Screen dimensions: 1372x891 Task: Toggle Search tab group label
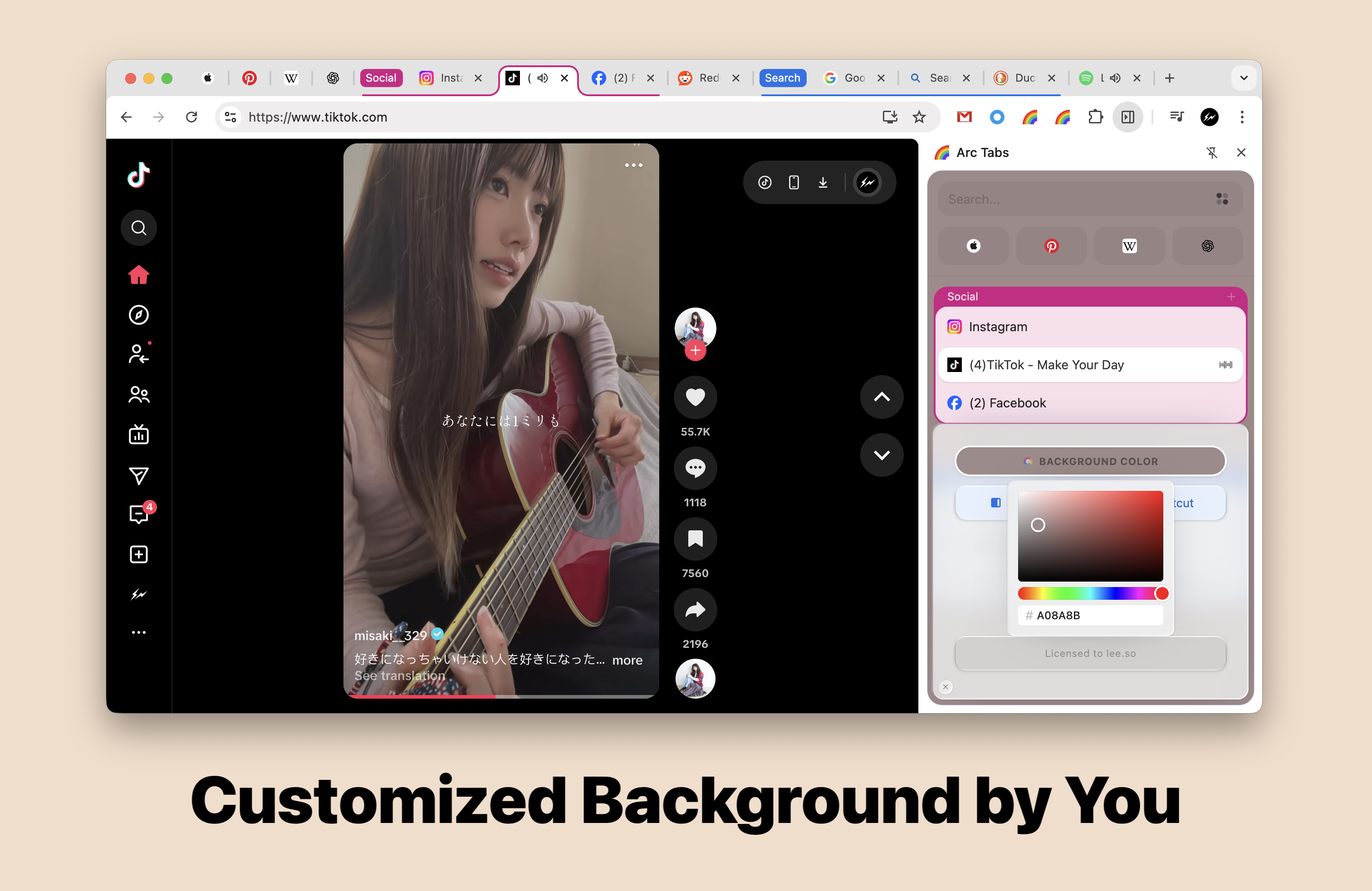(782, 78)
